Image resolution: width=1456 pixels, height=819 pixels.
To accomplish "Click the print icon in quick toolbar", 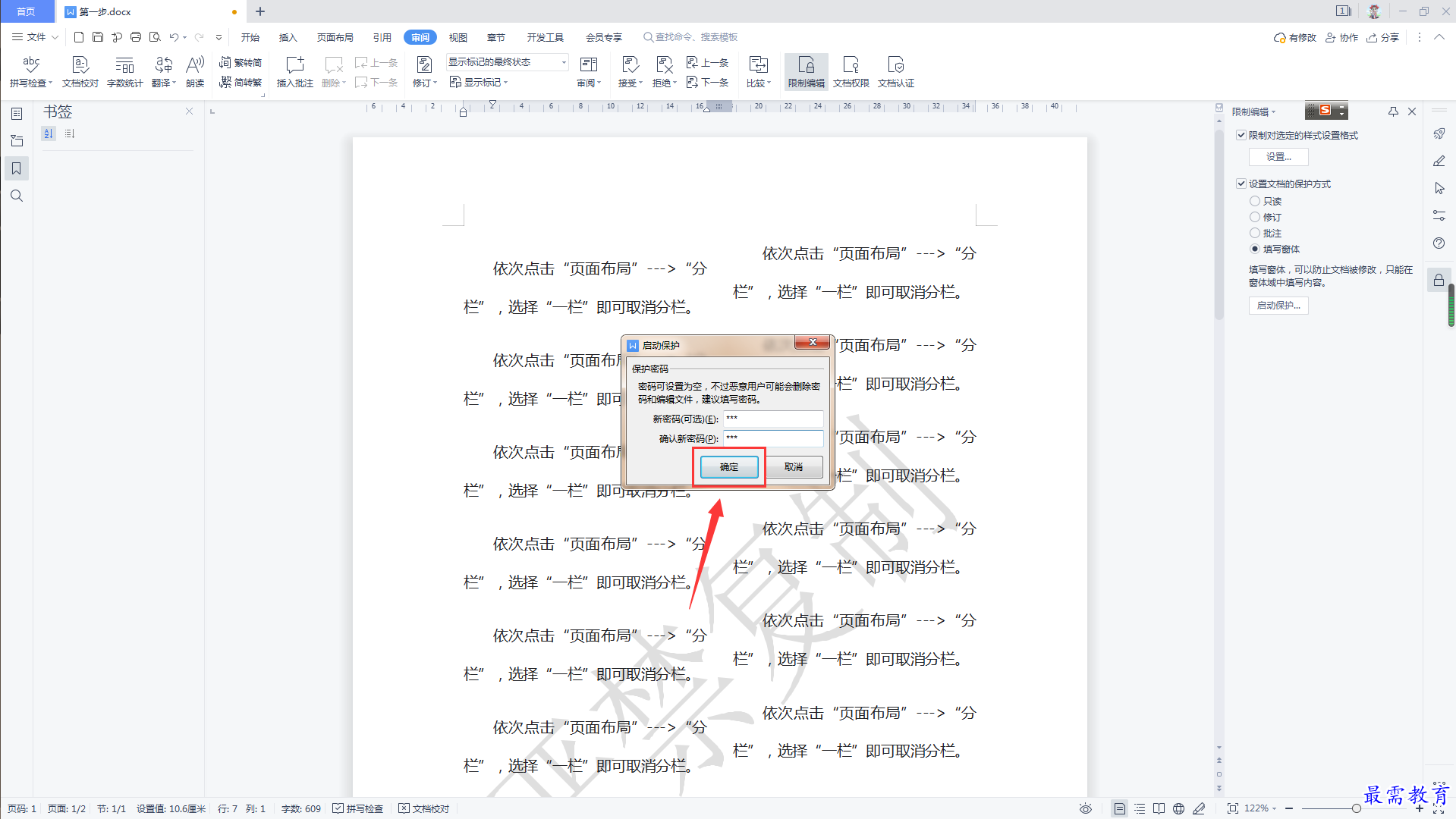I will (x=136, y=37).
